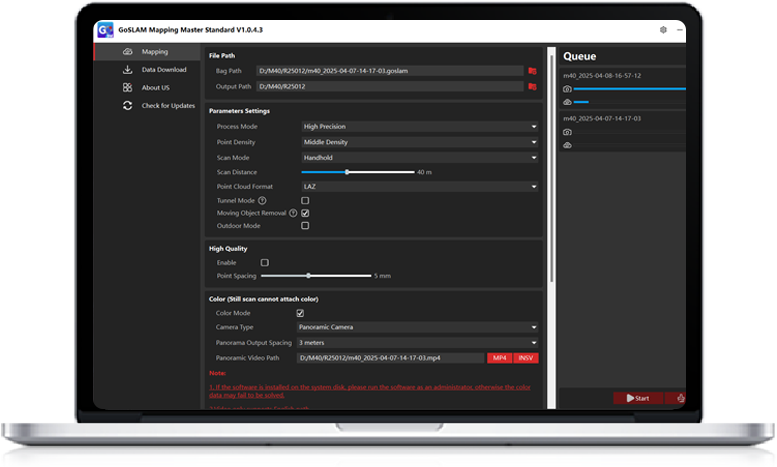This screenshot has width=777, height=467.
Task: Click the Check for Updates refresh icon
Action: click(127, 106)
